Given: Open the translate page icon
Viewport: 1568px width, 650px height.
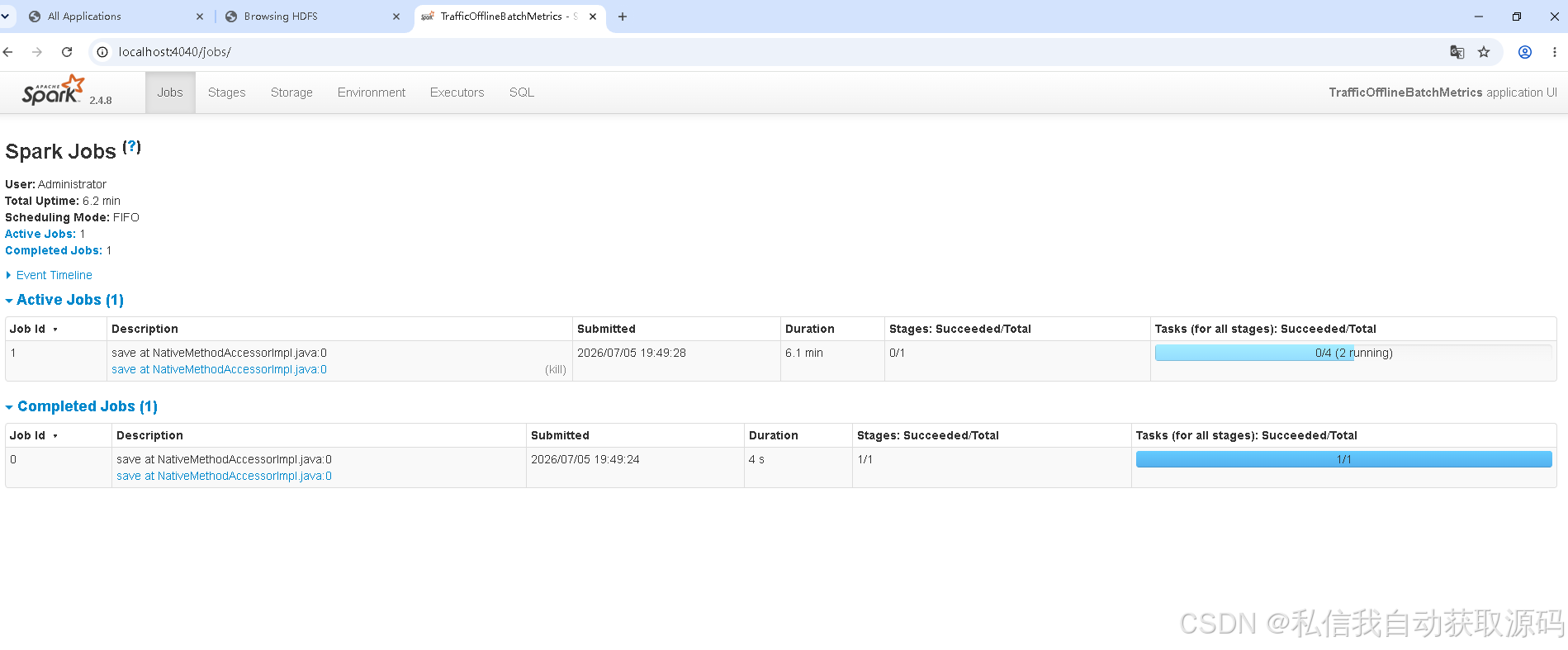Looking at the screenshot, I should (1457, 52).
